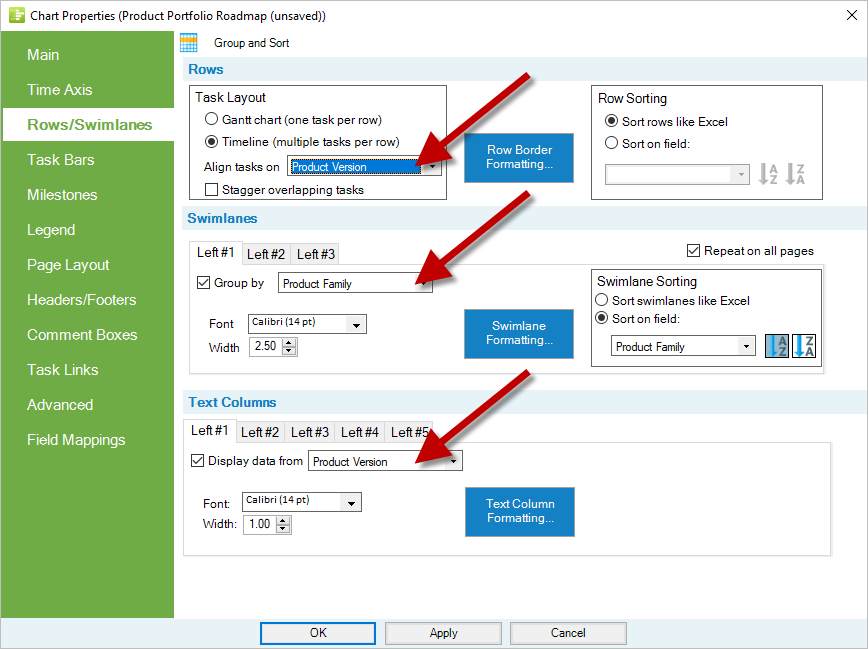Select swimlane Sort on field radio button
The width and height of the screenshot is (868, 649).
click(x=602, y=318)
